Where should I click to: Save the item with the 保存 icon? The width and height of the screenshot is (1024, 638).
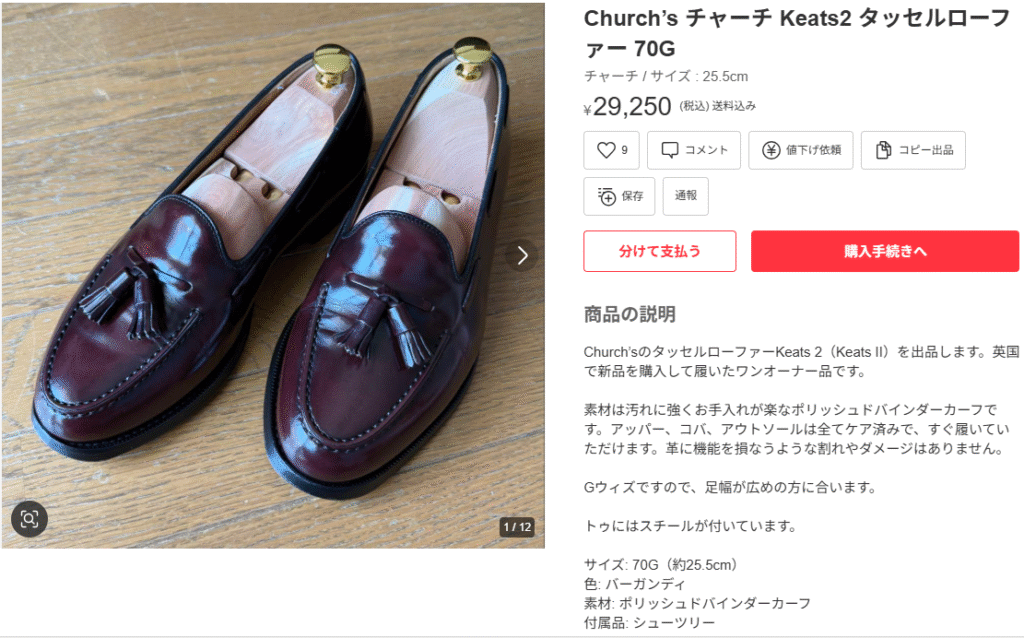click(607, 196)
